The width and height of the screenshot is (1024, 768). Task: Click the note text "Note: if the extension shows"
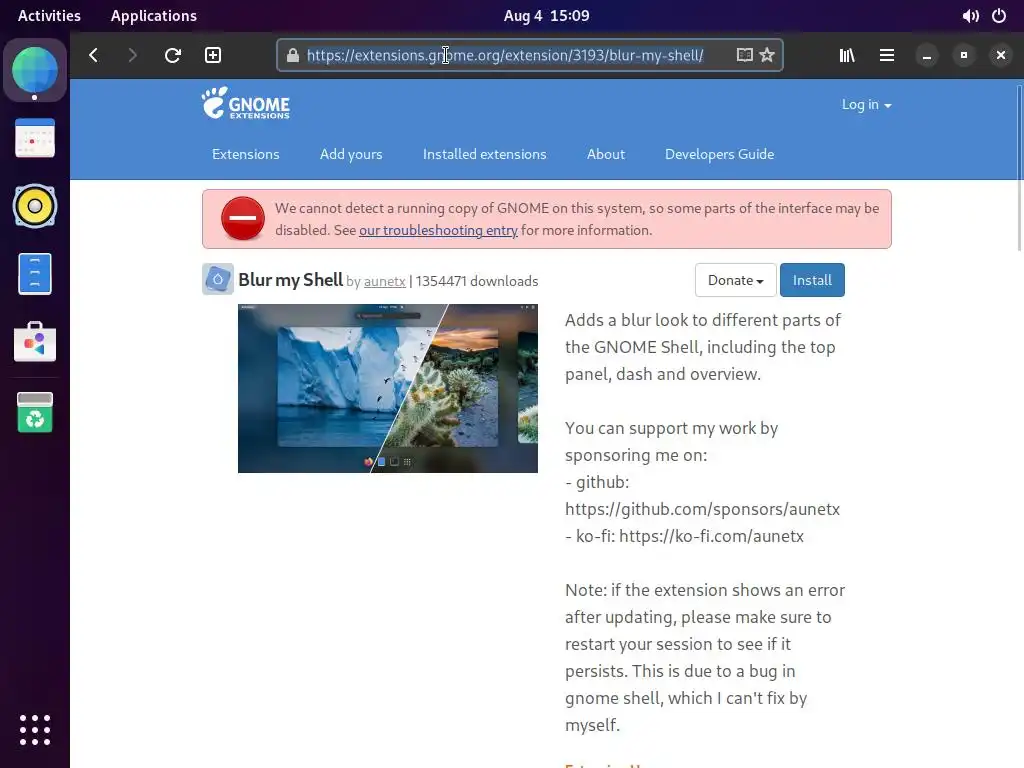tap(705, 658)
